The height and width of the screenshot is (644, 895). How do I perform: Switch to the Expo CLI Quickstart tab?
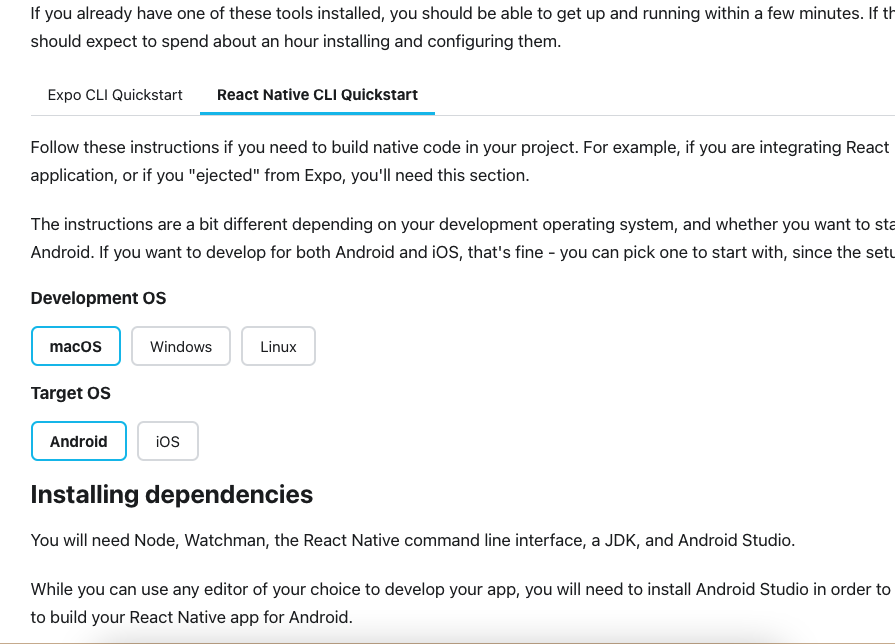point(115,95)
